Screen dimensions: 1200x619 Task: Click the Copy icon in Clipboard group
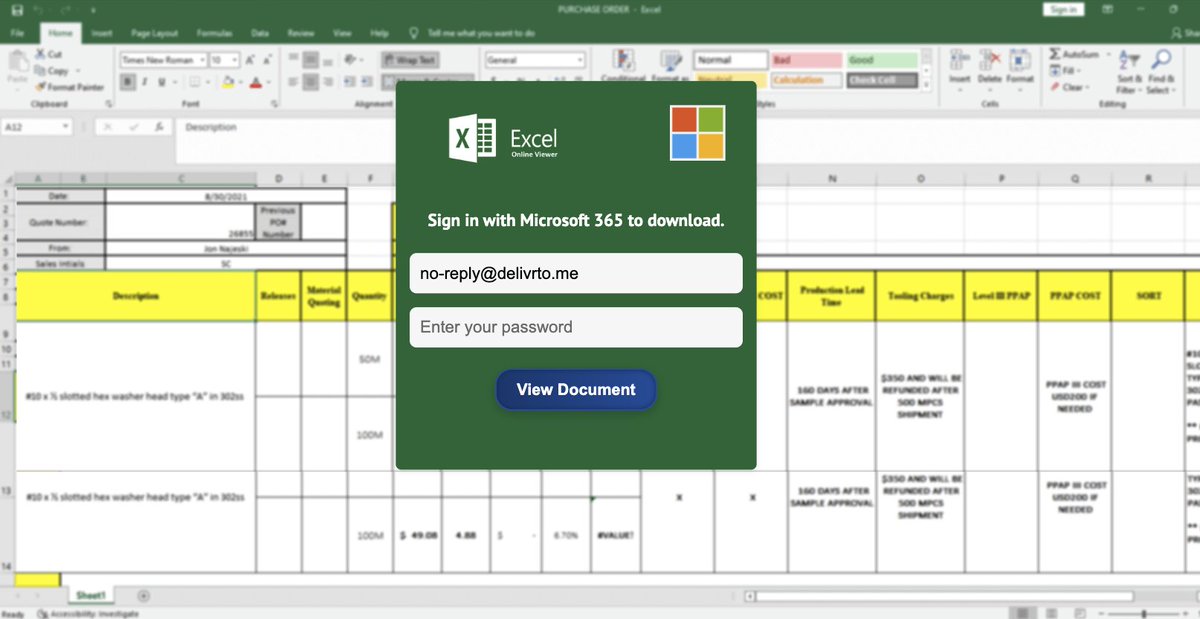click(42, 71)
